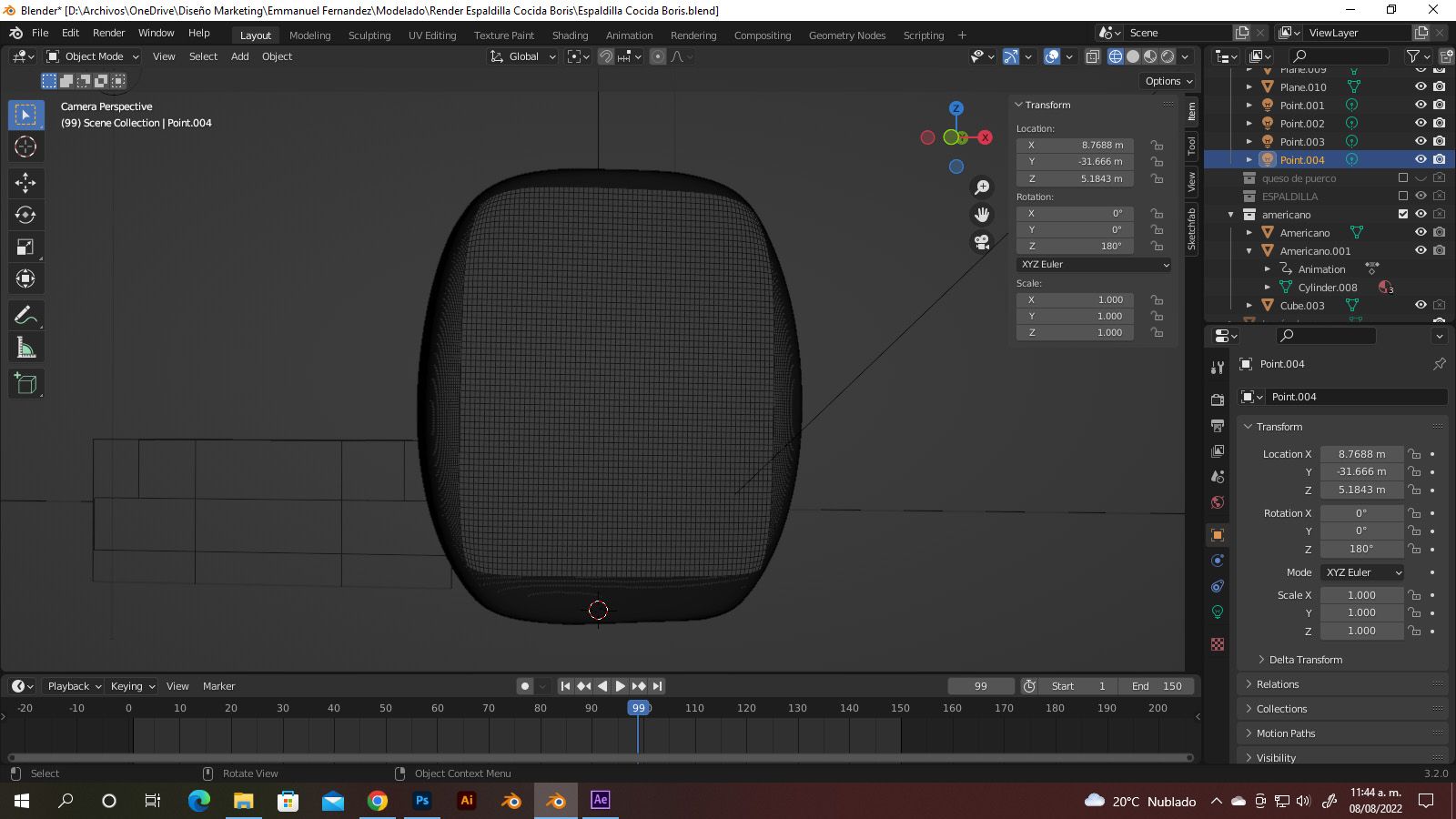Open the Object Mode dropdown
Viewport: 1456px width, 819px height.
coord(93,56)
